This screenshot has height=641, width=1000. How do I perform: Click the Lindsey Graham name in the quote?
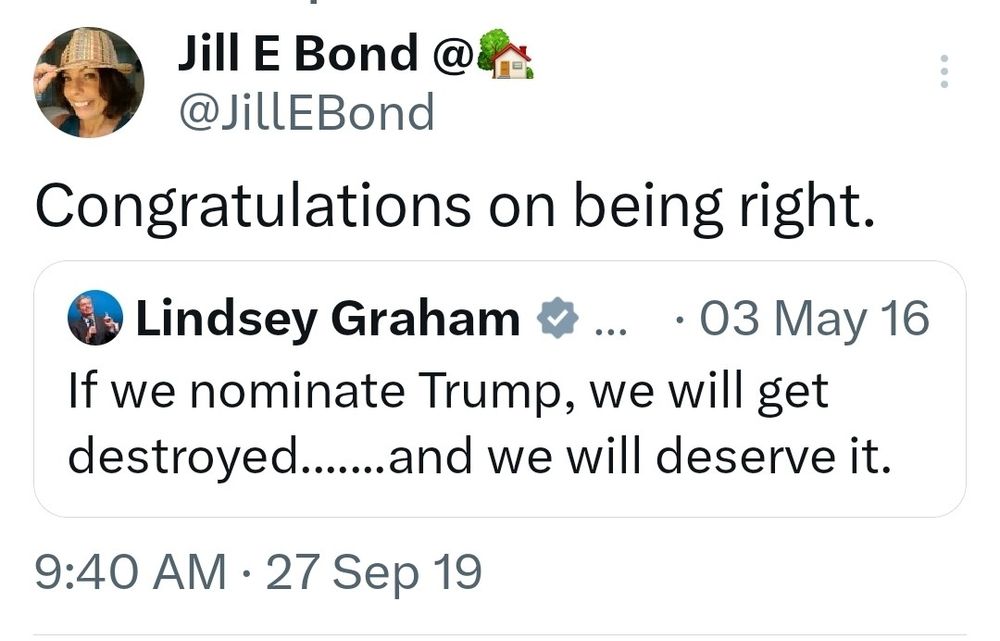(328, 320)
